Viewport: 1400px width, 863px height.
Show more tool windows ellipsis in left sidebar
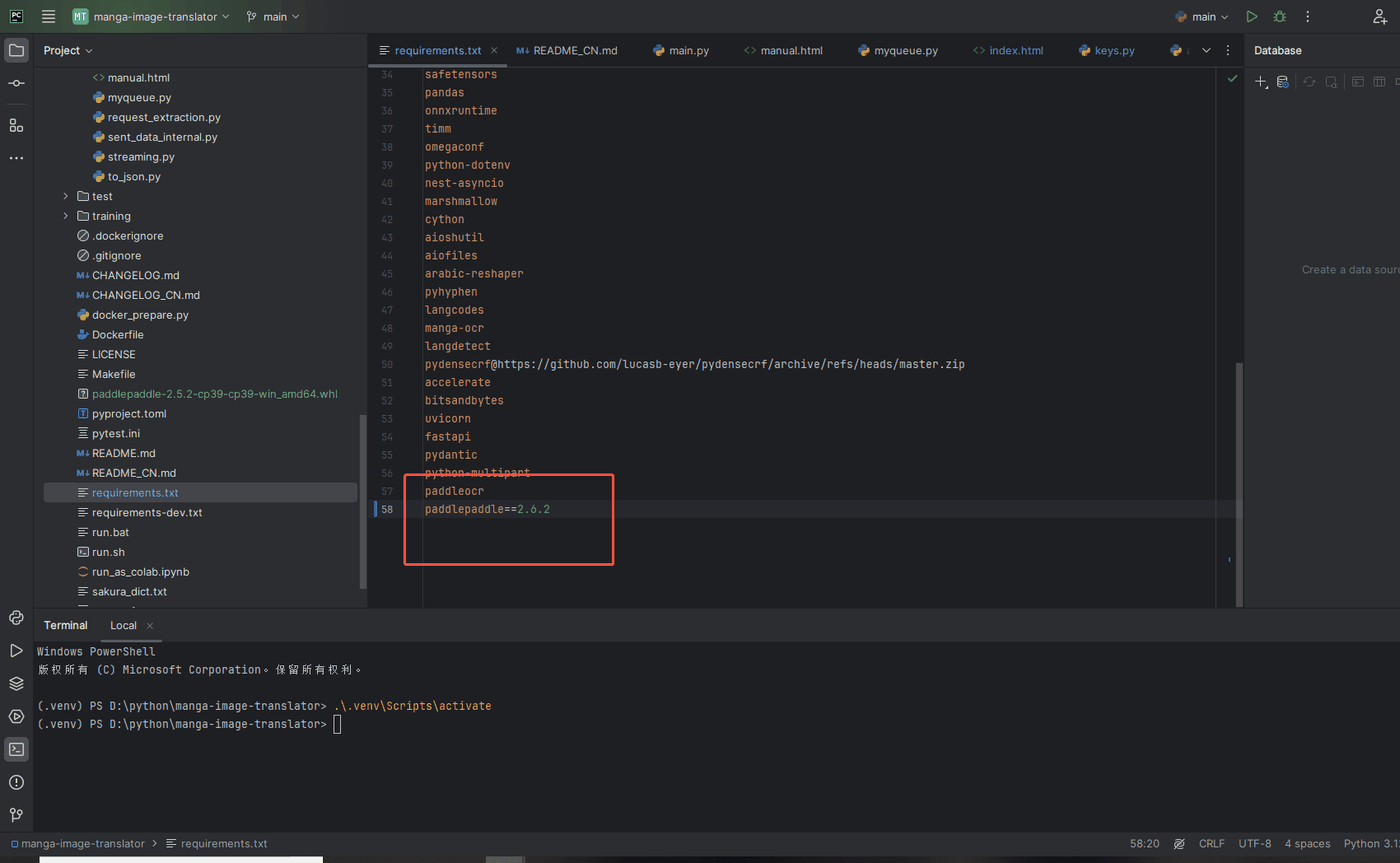[x=16, y=158]
